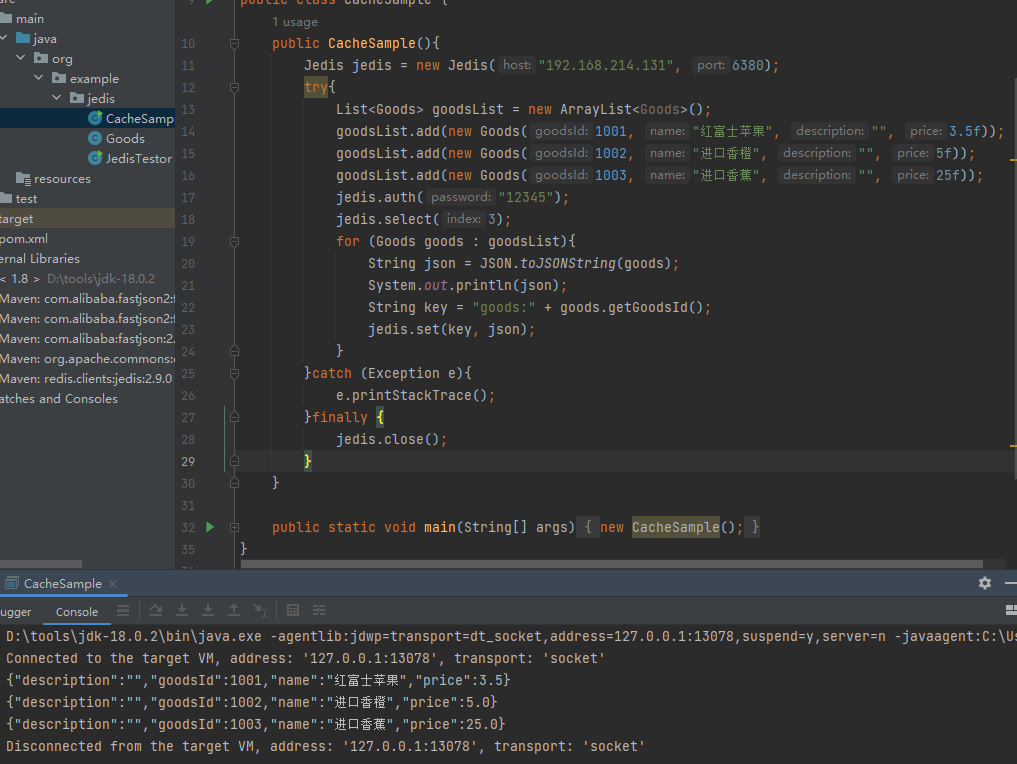Collapse the CacheSample constructor fold marker
Image resolution: width=1017 pixels, height=764 pixels.
234,44
